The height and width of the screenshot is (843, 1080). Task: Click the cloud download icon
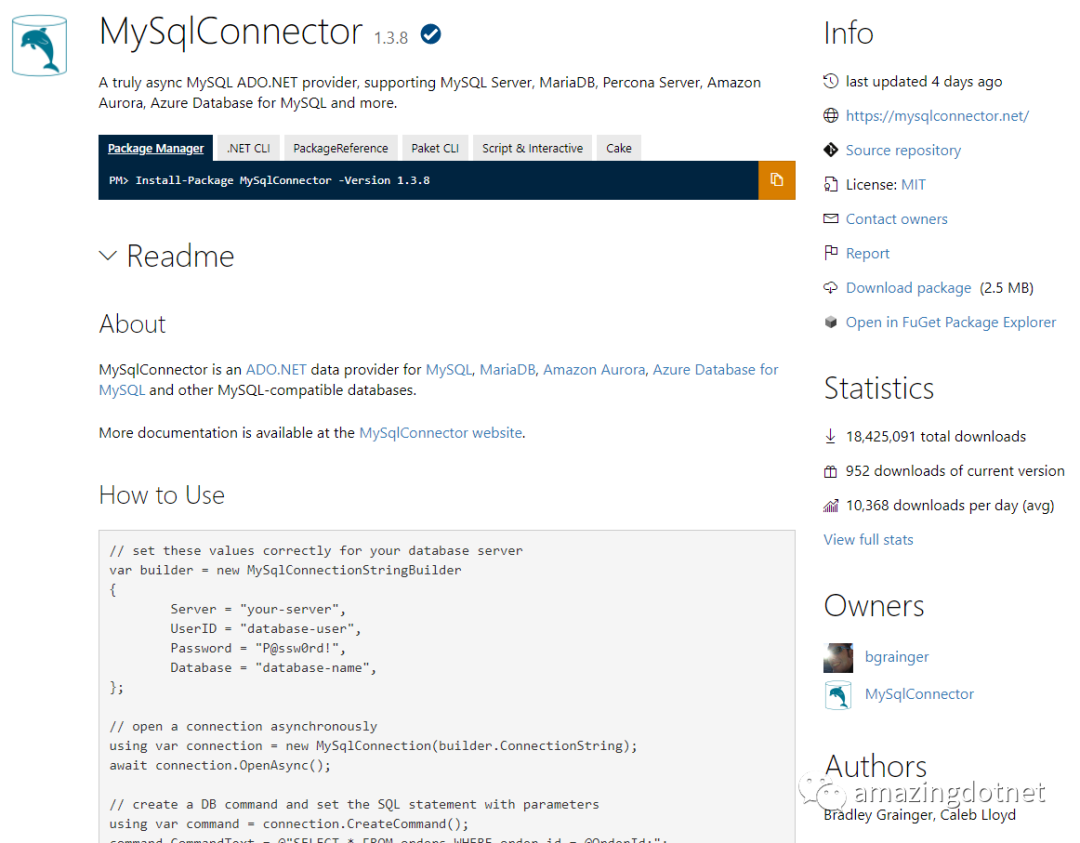click(x=831, y=288)
